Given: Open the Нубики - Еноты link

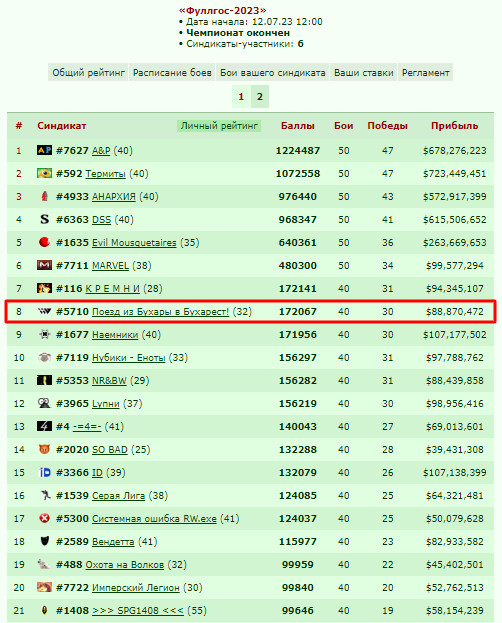Looking at the screenshot, I should coord(128,358).
